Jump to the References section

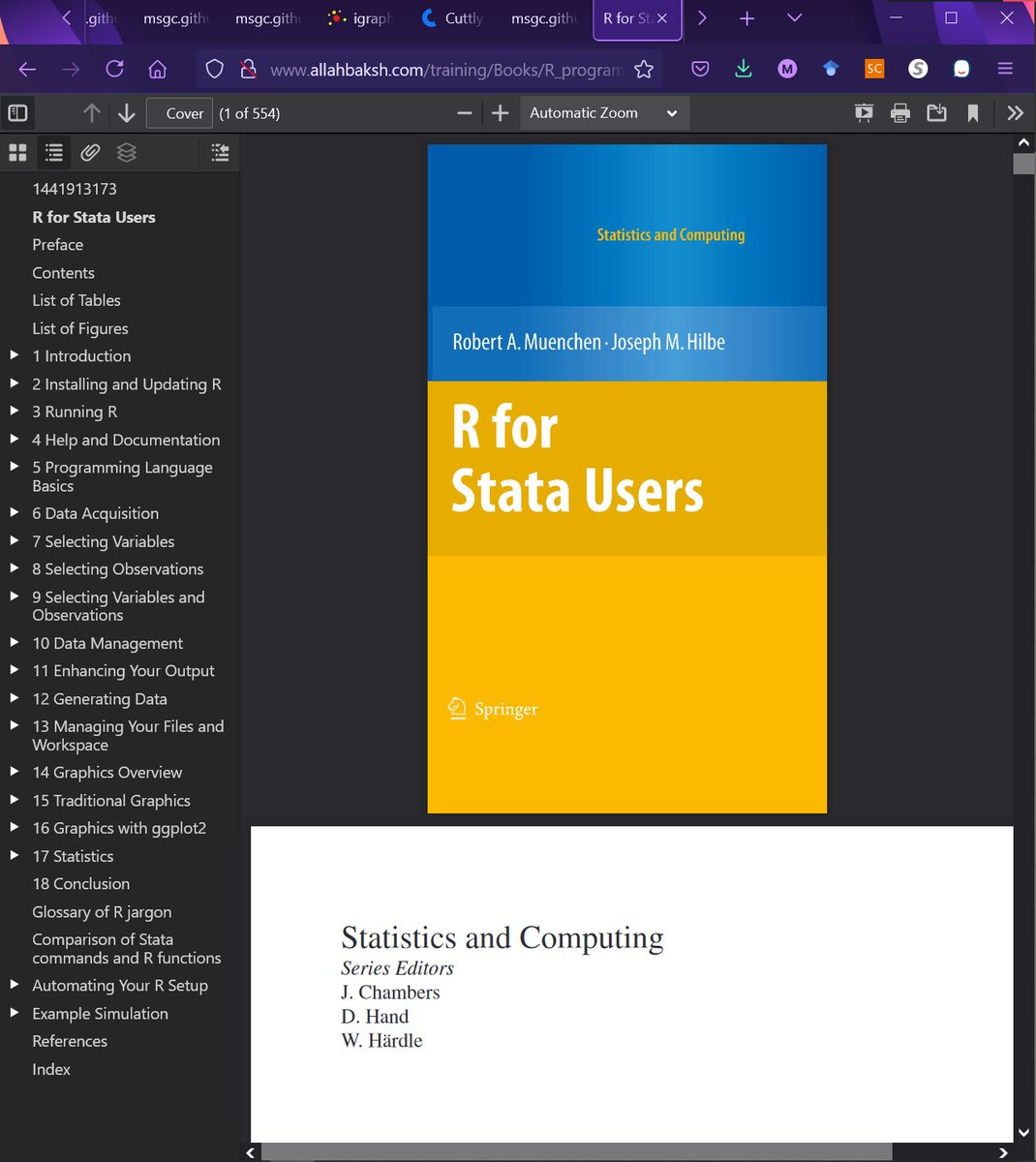70,1041
